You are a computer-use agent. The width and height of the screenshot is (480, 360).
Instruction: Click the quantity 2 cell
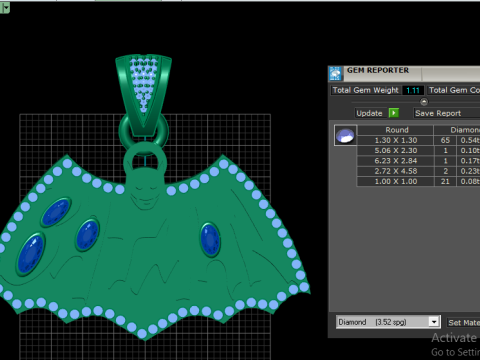[445, 171]
